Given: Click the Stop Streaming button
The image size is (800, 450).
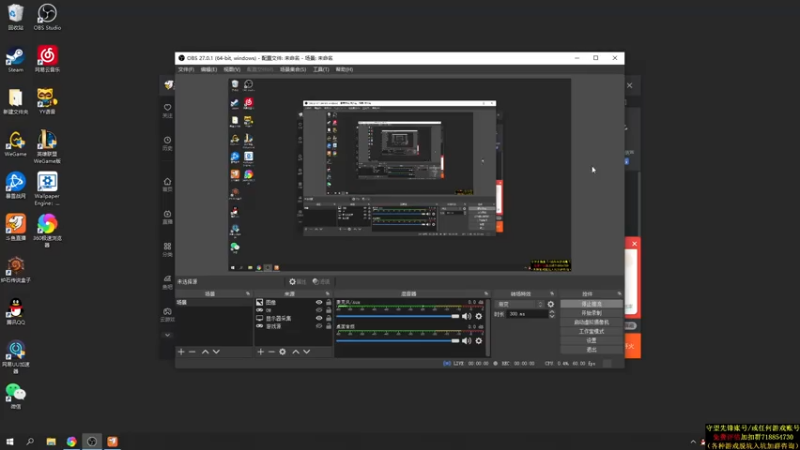Looking at the screenshot, I should click(590, 304).
